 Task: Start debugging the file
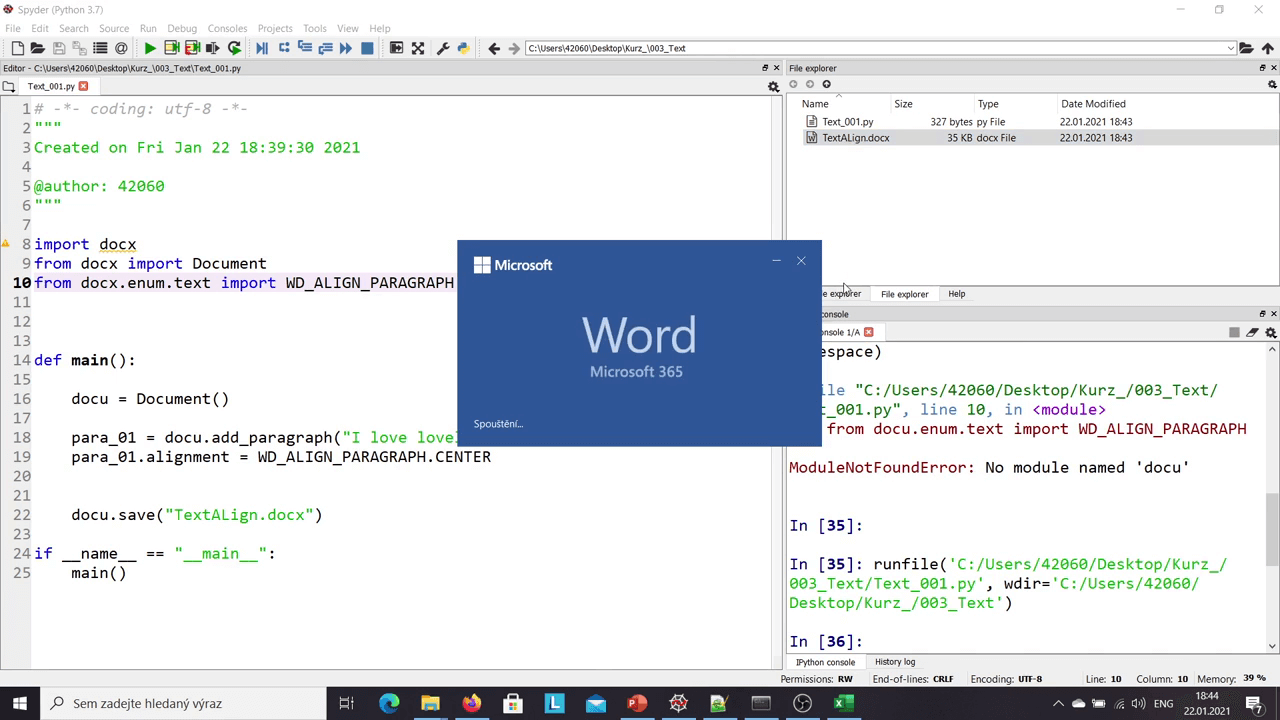(262, 48)
